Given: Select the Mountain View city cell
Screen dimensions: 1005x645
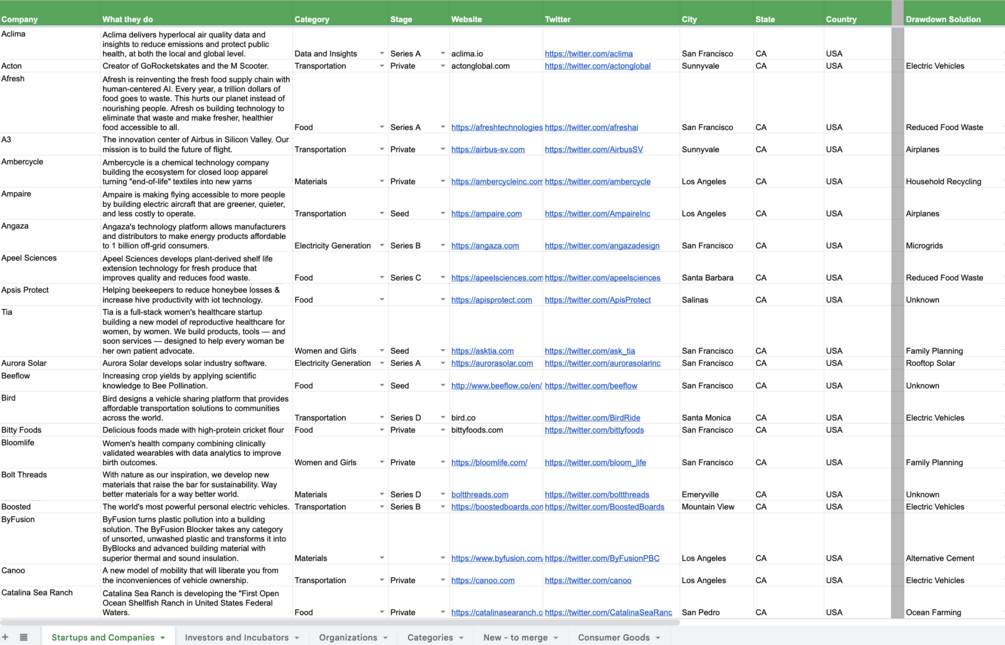Looking at the screenshot, I should click(x=716, y=507).
